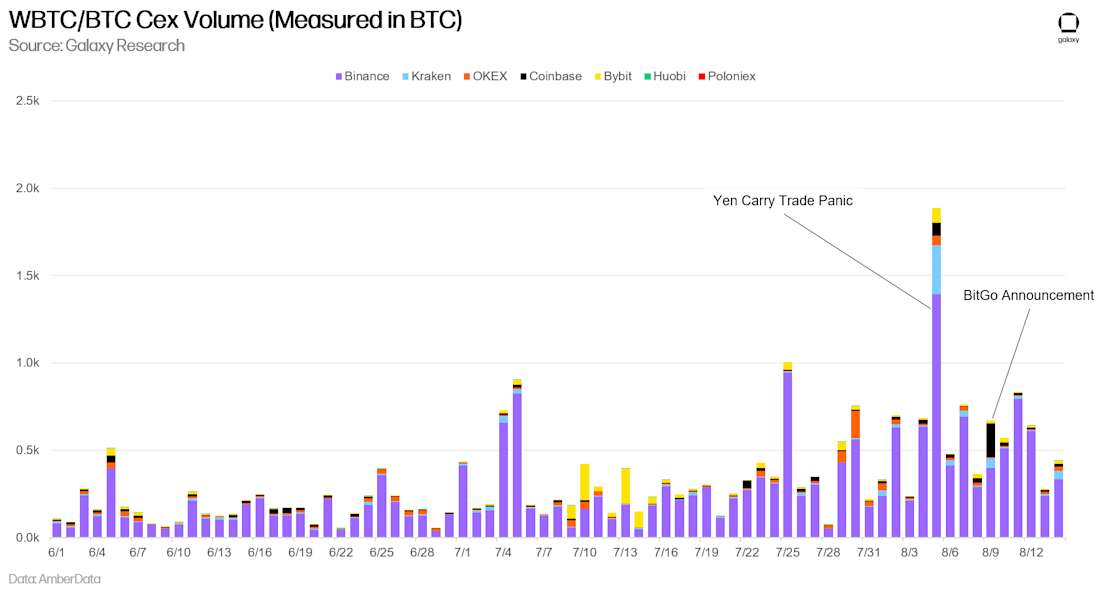Click the 1.5k y-axis label

27,276
